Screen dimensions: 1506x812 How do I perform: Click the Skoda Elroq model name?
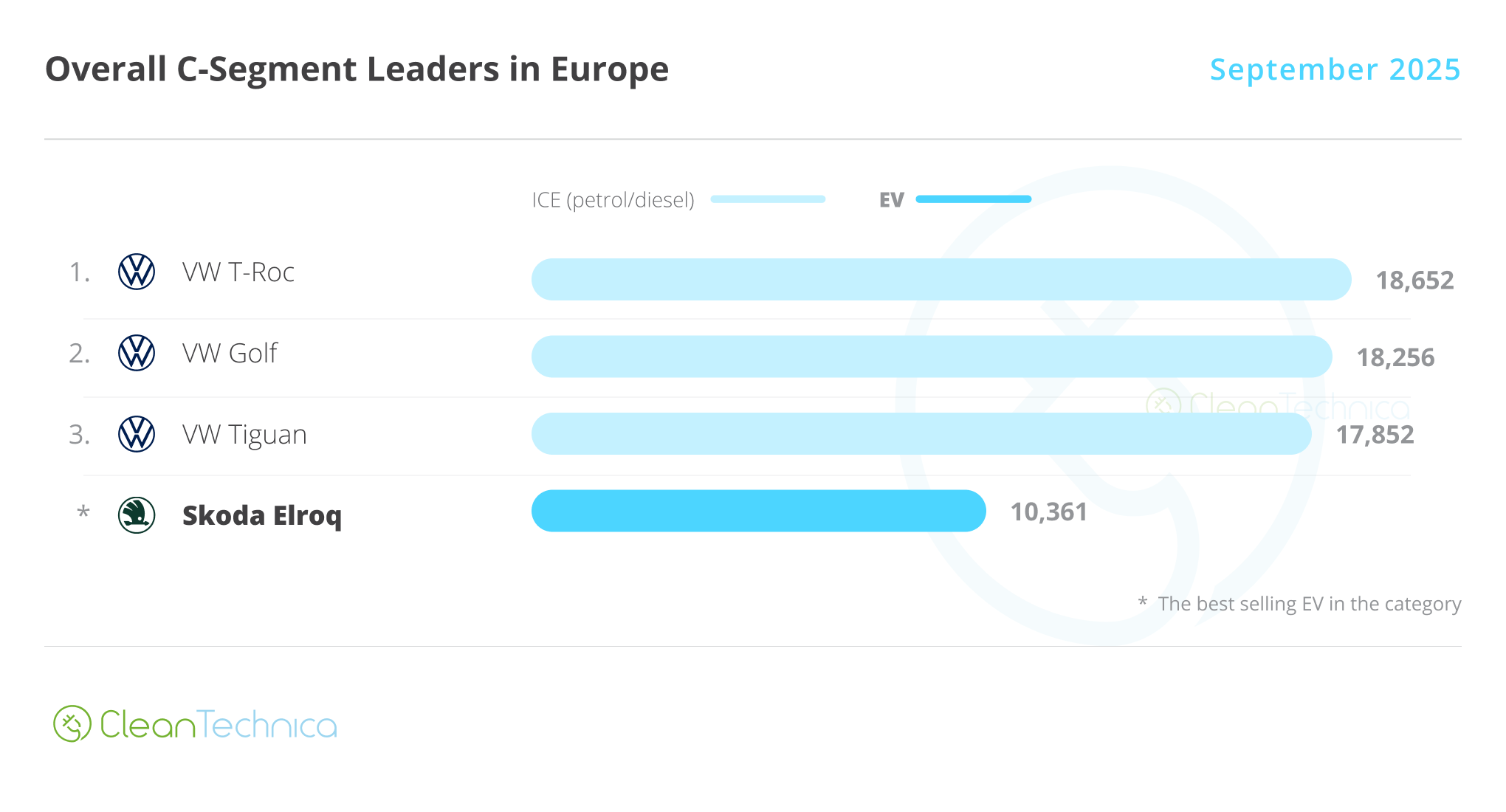coord(262,516)
